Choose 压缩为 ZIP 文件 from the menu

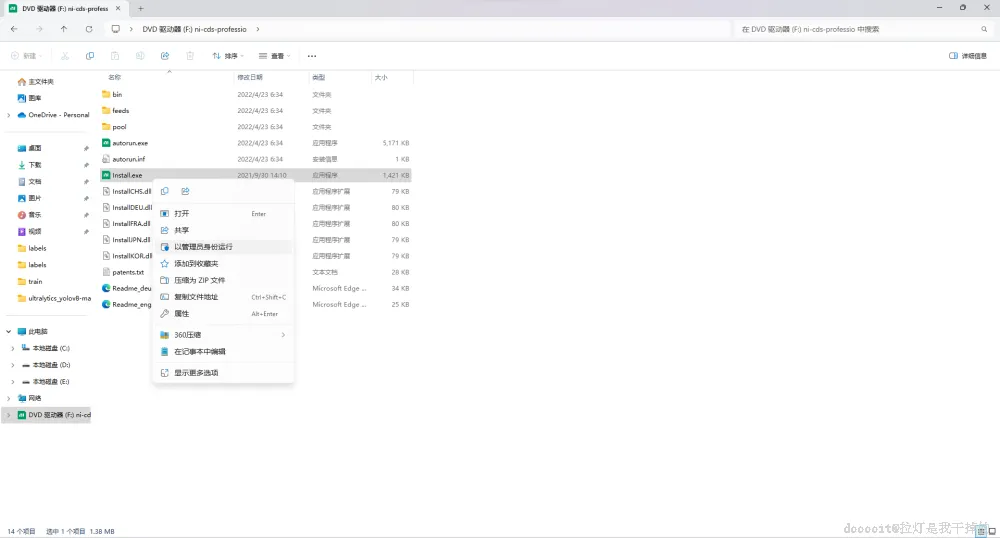click(x=223, y=280)
